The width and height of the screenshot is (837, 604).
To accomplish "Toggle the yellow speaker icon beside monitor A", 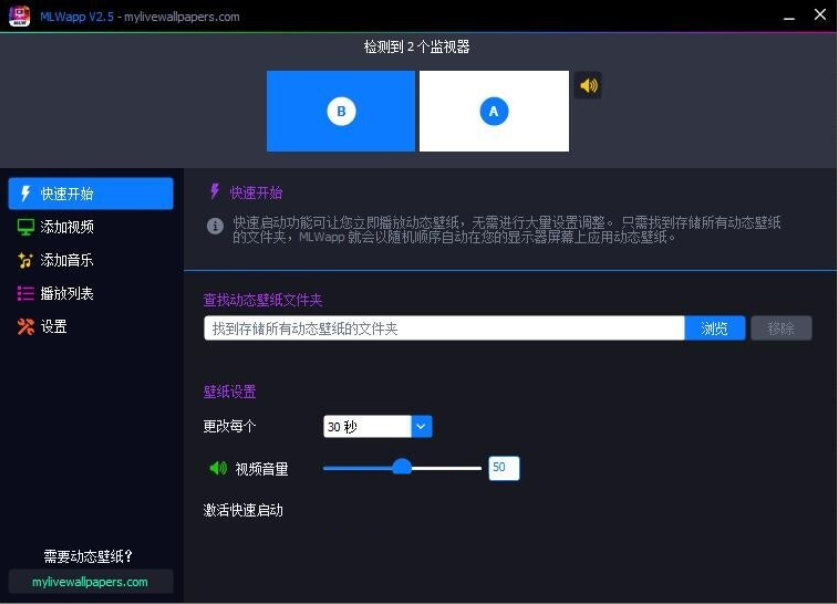I will pos(588,86).
